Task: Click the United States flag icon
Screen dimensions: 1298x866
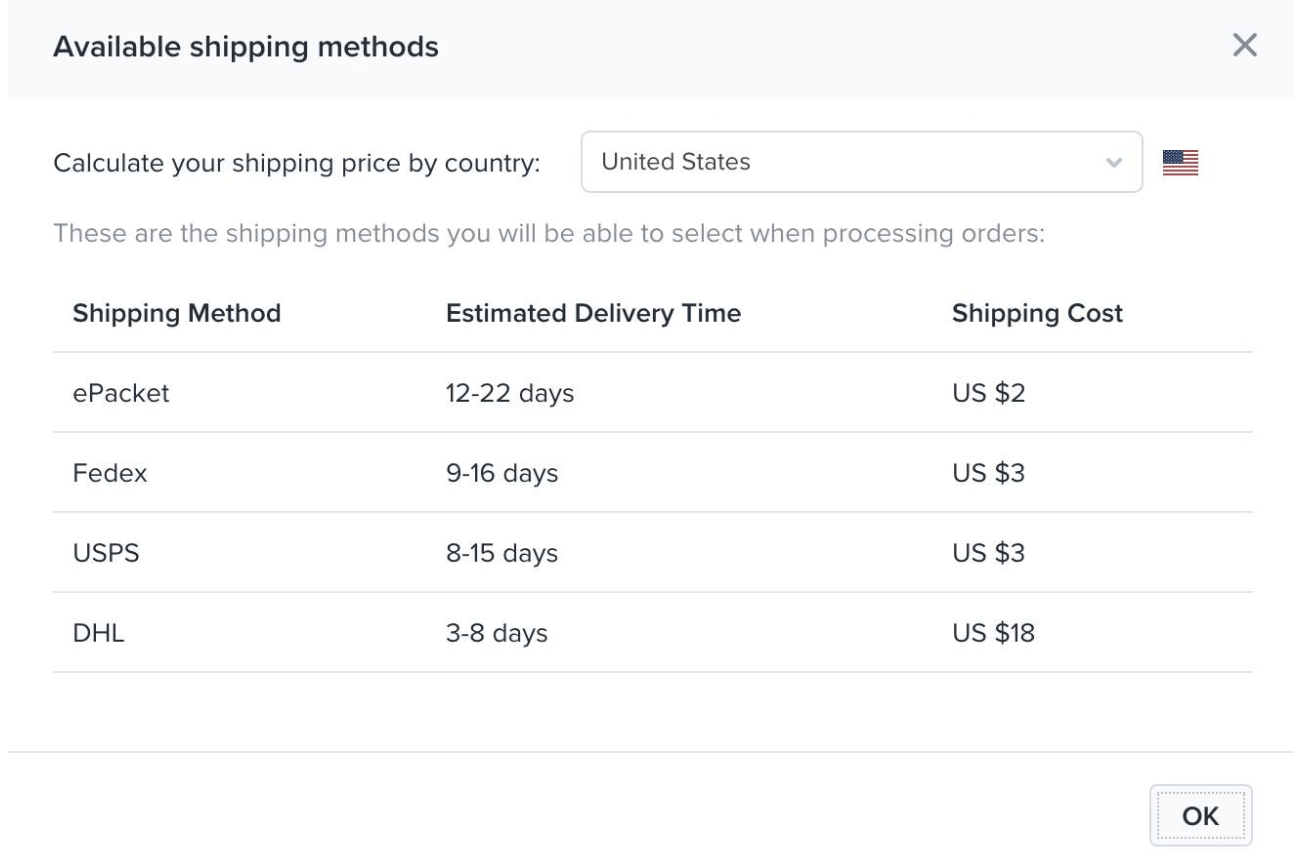Action: [1181, 162]
